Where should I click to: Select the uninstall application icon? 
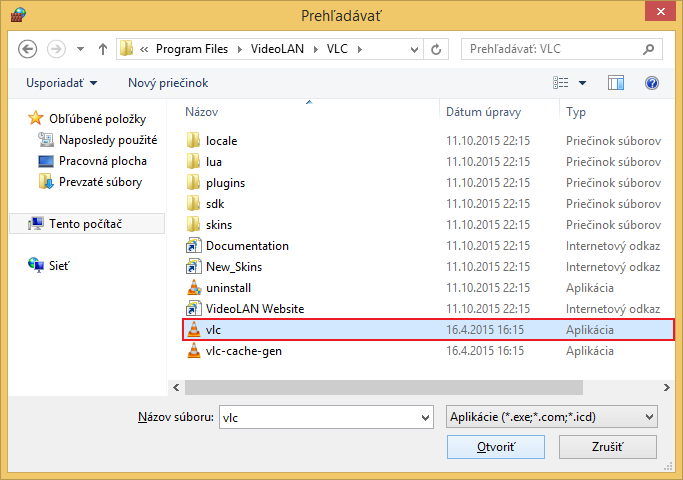194,287
